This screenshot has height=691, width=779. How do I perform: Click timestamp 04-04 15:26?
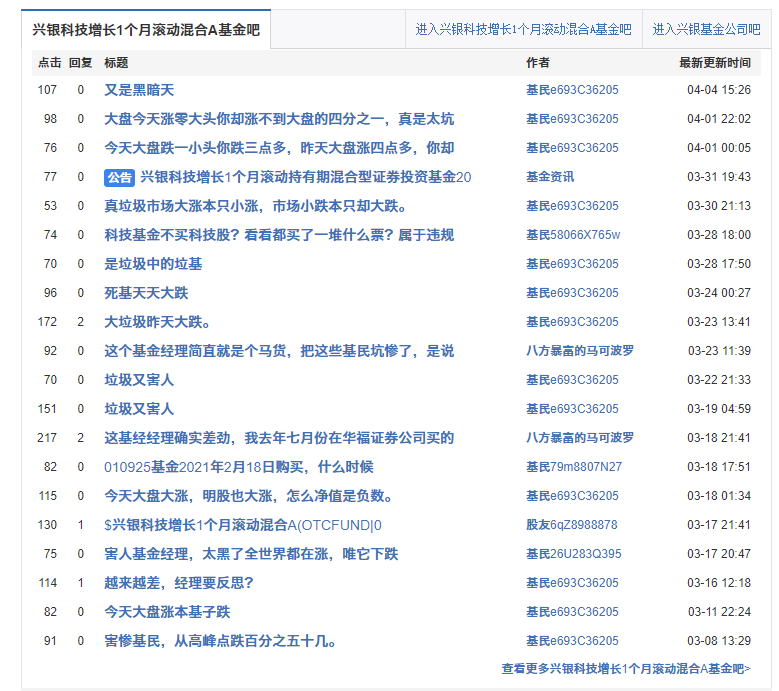pos(719,90)
